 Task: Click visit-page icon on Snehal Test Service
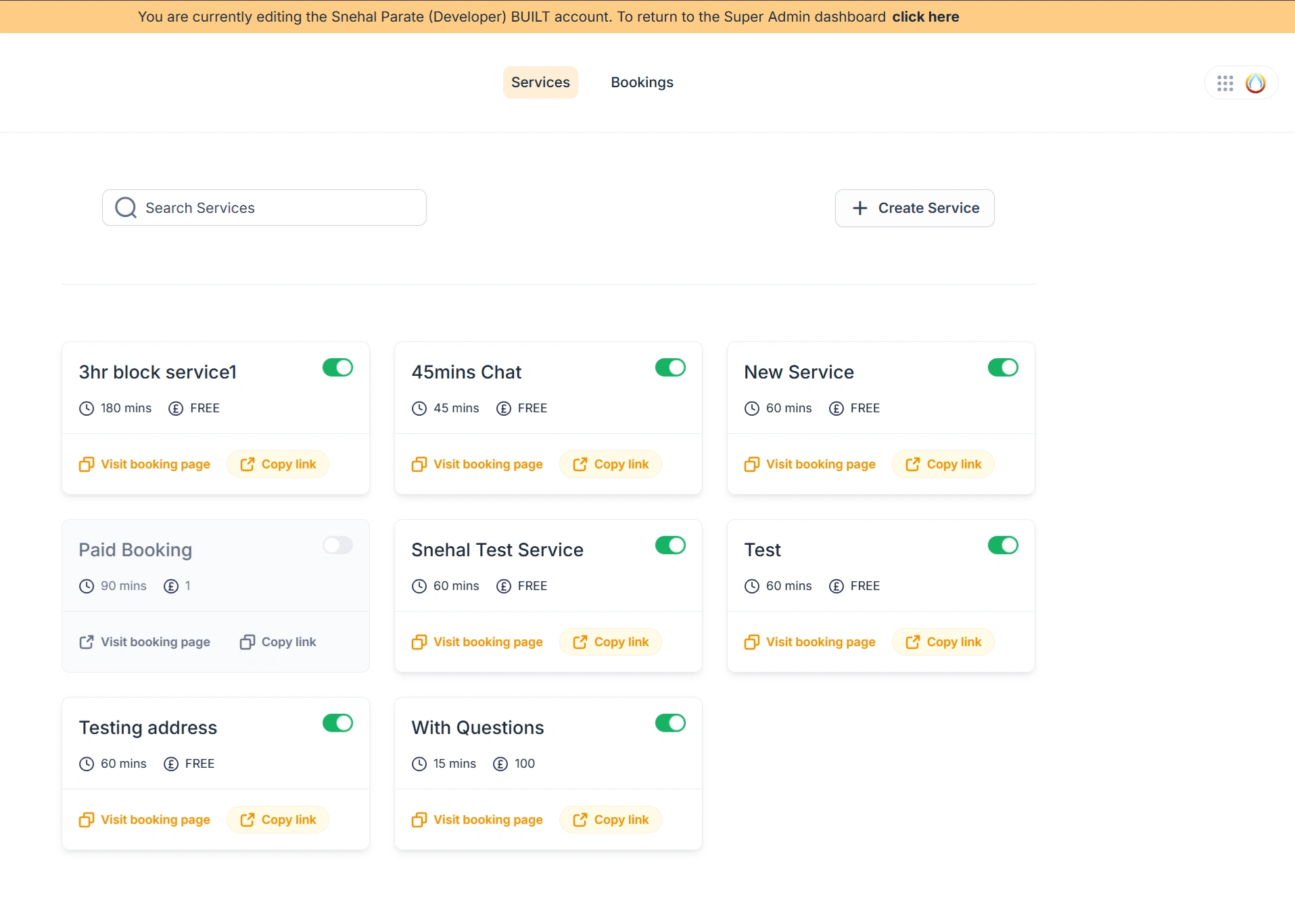[419, 642]
